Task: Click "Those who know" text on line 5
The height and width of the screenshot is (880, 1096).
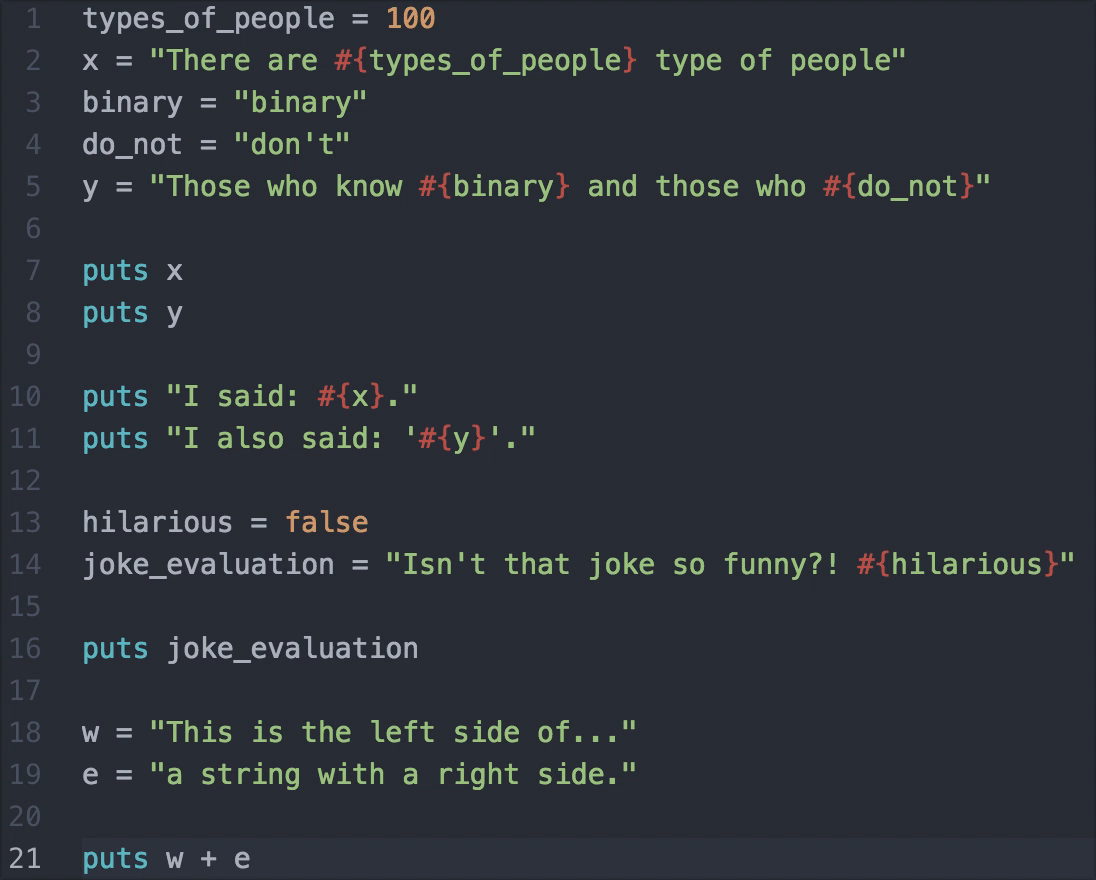Action: [x=284, y=187]
